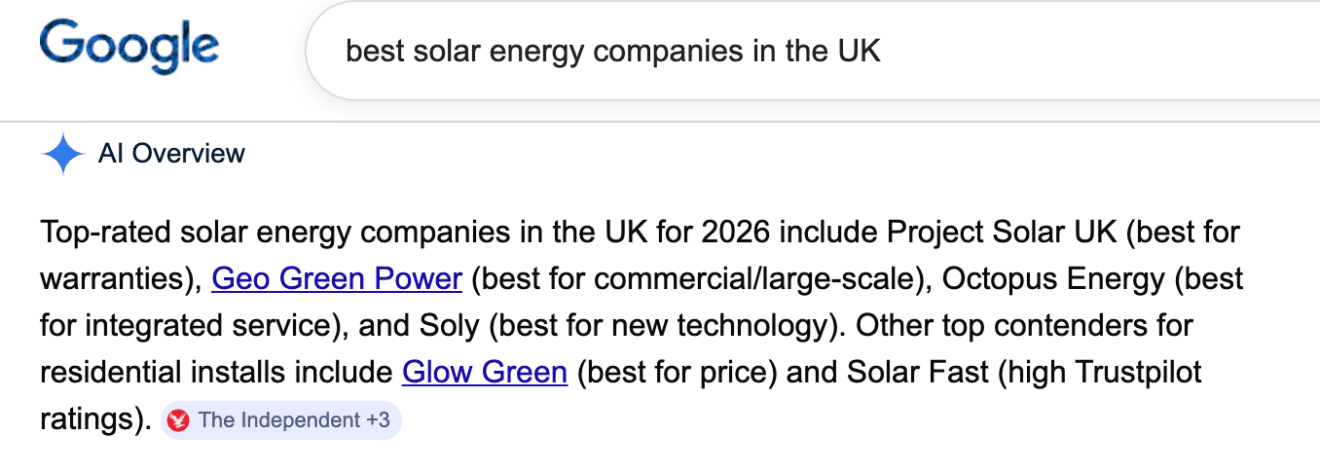The height and width of the screenshot is (471, 1320).
Task: Click the year 2026 in overview
Action: (x=732, y=233)
